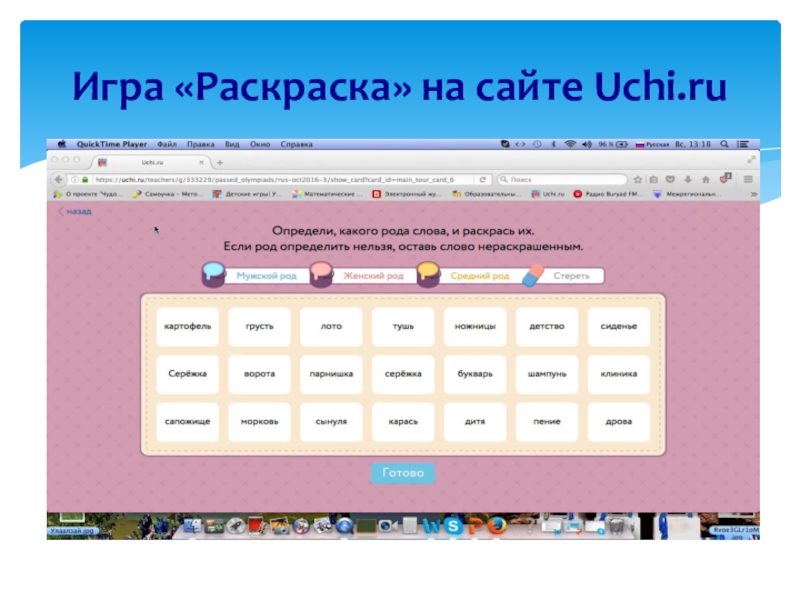Screen dimensions: 800x600
Task: Click the word card сиденье
Action: tap(619, 326)
